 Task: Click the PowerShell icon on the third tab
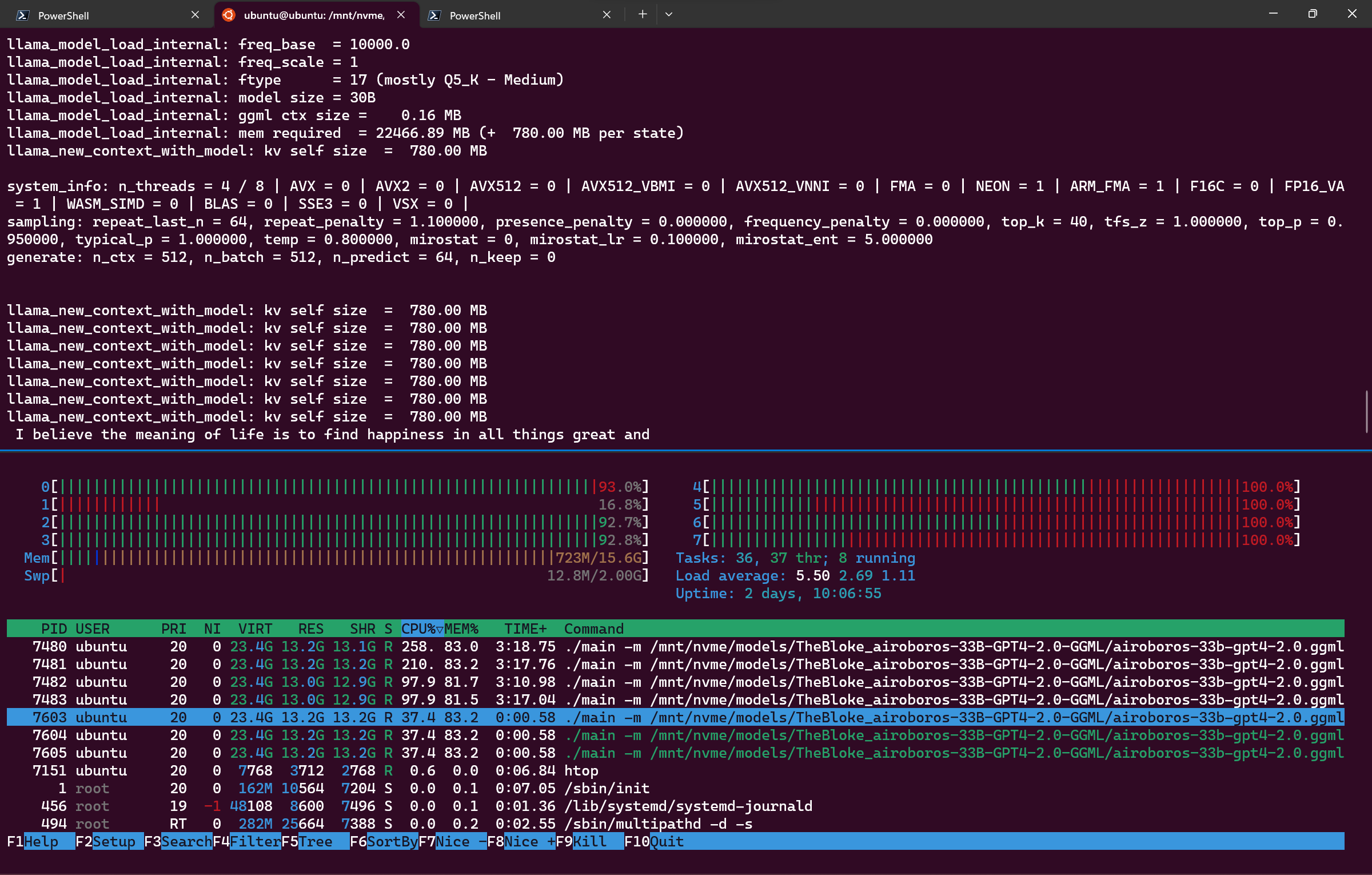(434, 15)
